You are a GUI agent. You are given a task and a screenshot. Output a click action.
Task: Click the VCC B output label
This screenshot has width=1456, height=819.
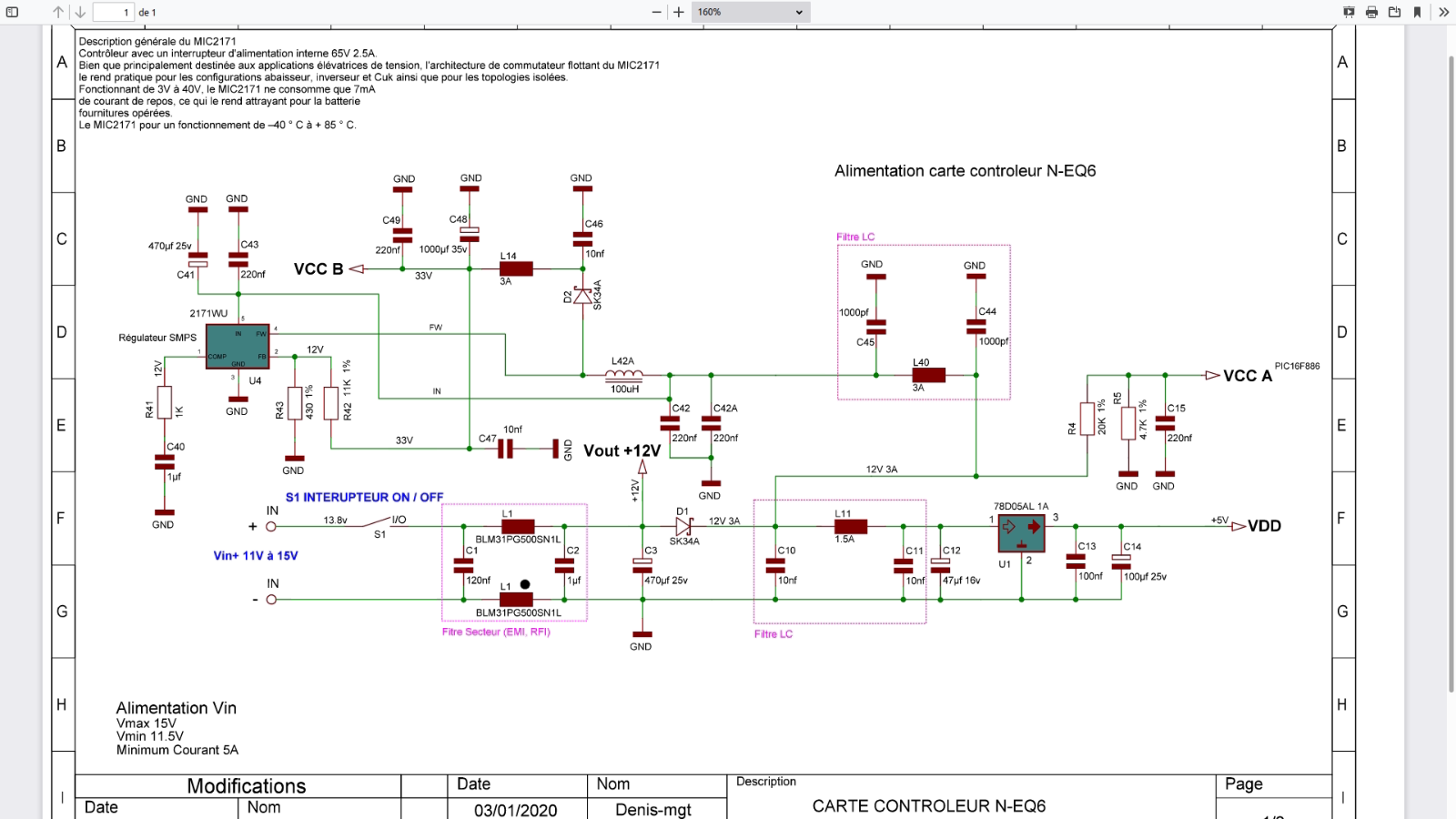click(x=318, y=269)
